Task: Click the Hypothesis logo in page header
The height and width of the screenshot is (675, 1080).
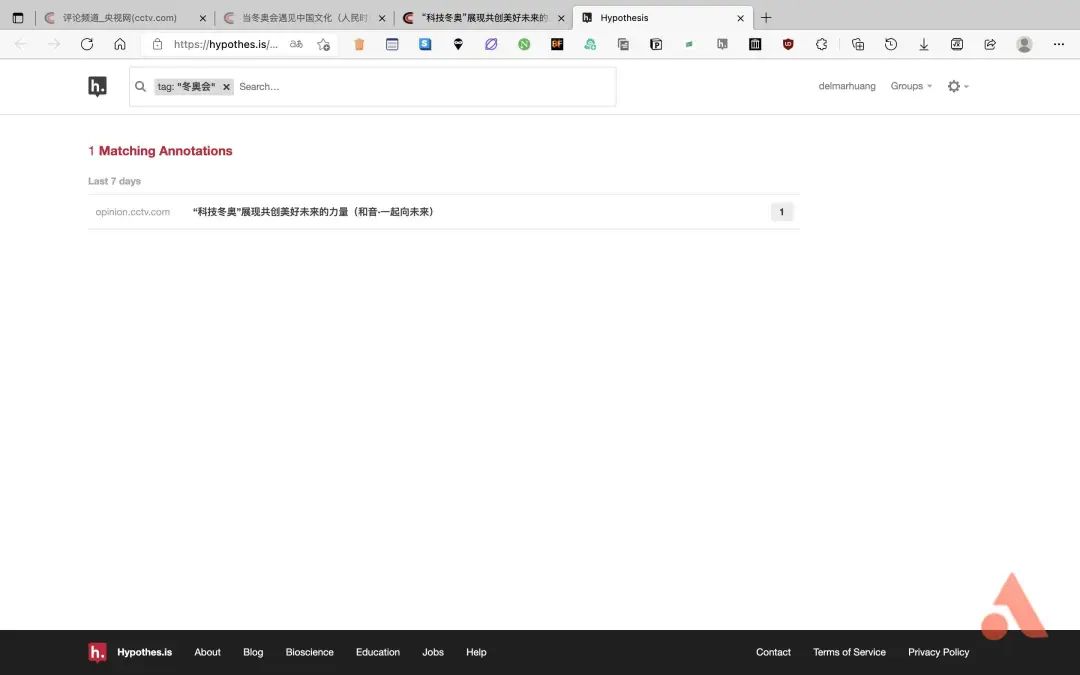Action: pos(97,87)
